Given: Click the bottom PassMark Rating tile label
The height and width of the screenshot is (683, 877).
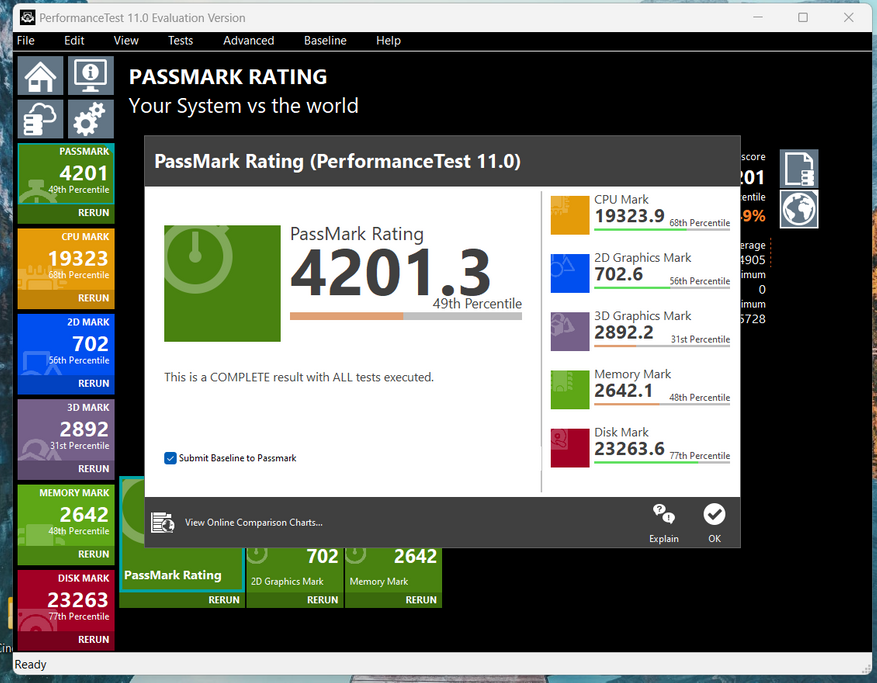Looking at the screenshot, I should [173, 575].
